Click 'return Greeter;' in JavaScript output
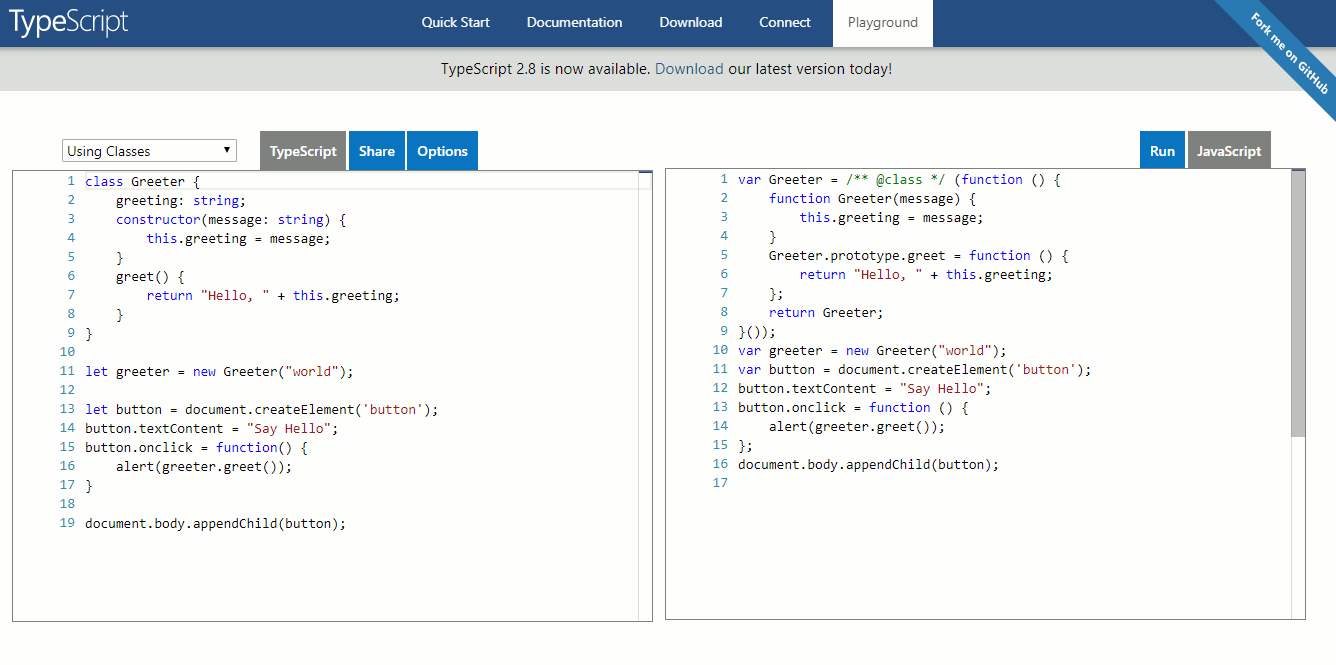The width and height of the screenshot is (1336, 665). point(826,312)
